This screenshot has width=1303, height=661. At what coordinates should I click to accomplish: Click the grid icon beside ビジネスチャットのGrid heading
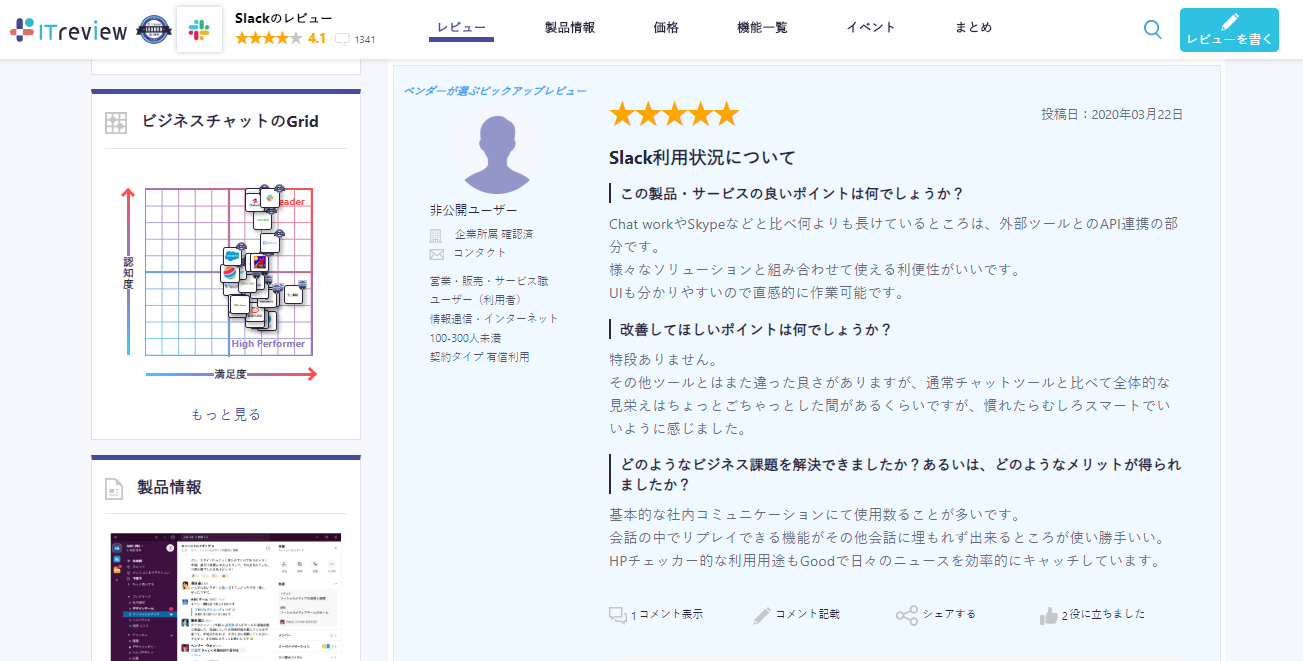pos(115,121)
